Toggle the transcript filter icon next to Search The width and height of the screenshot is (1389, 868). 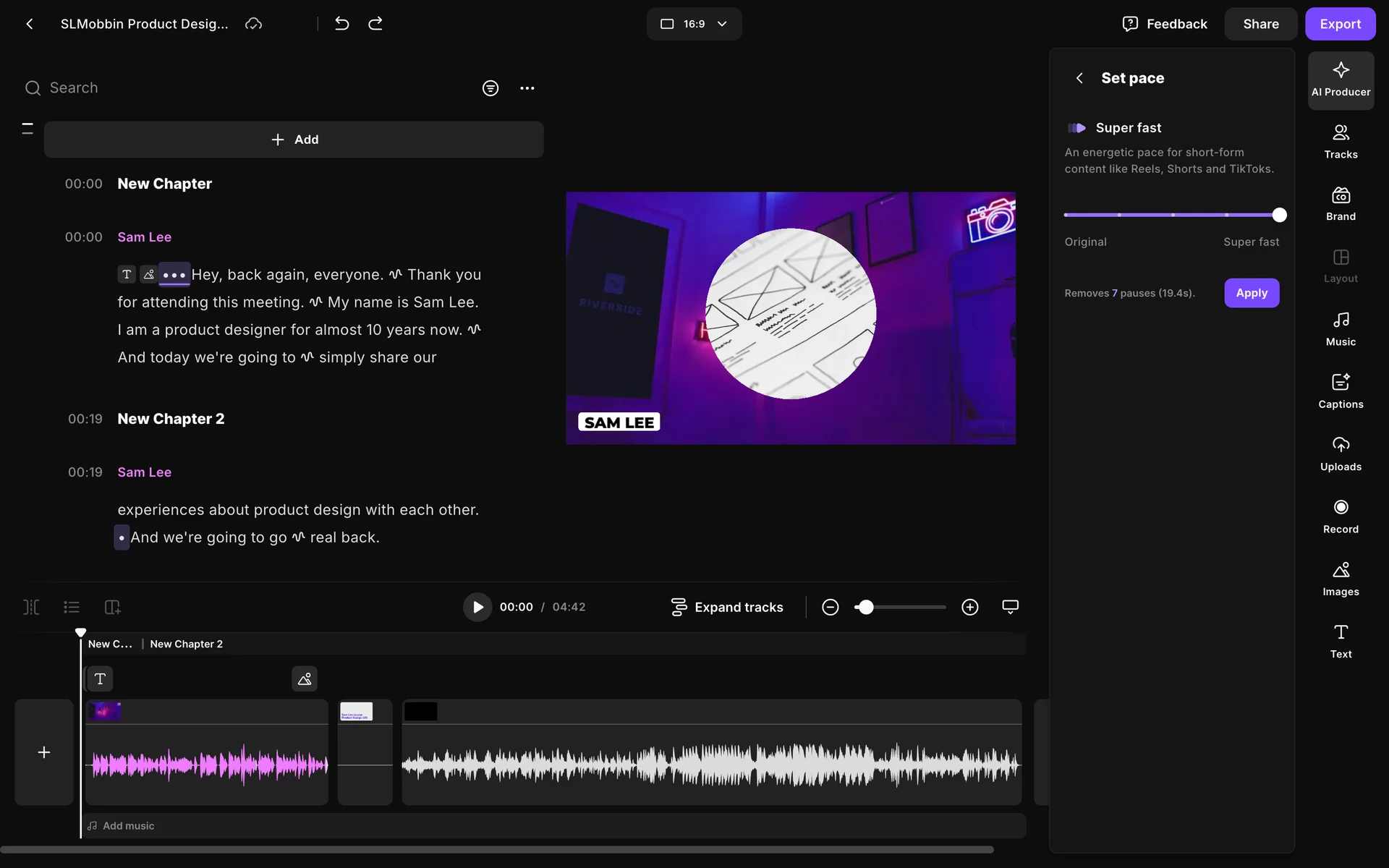pyautogui.click(x=490, y=88)
